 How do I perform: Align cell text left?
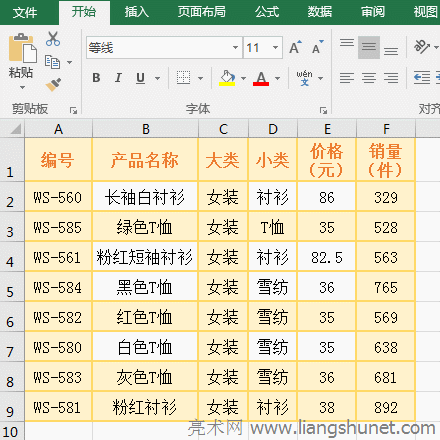(x=347, y=78)
